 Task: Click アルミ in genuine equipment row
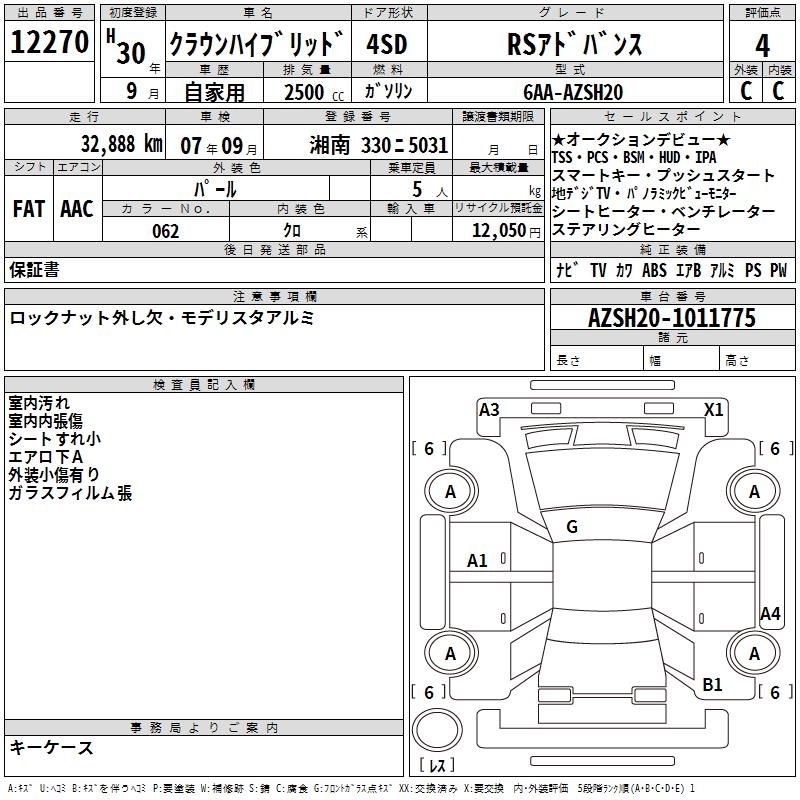point(722,270)
